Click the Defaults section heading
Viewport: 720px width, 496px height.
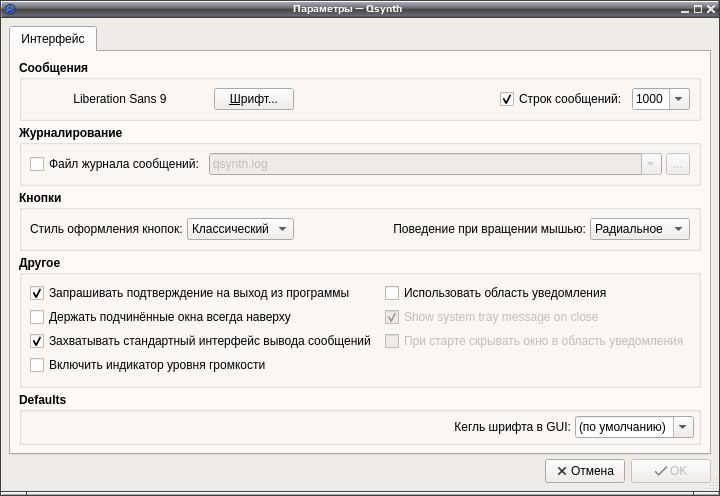point(42,400)
